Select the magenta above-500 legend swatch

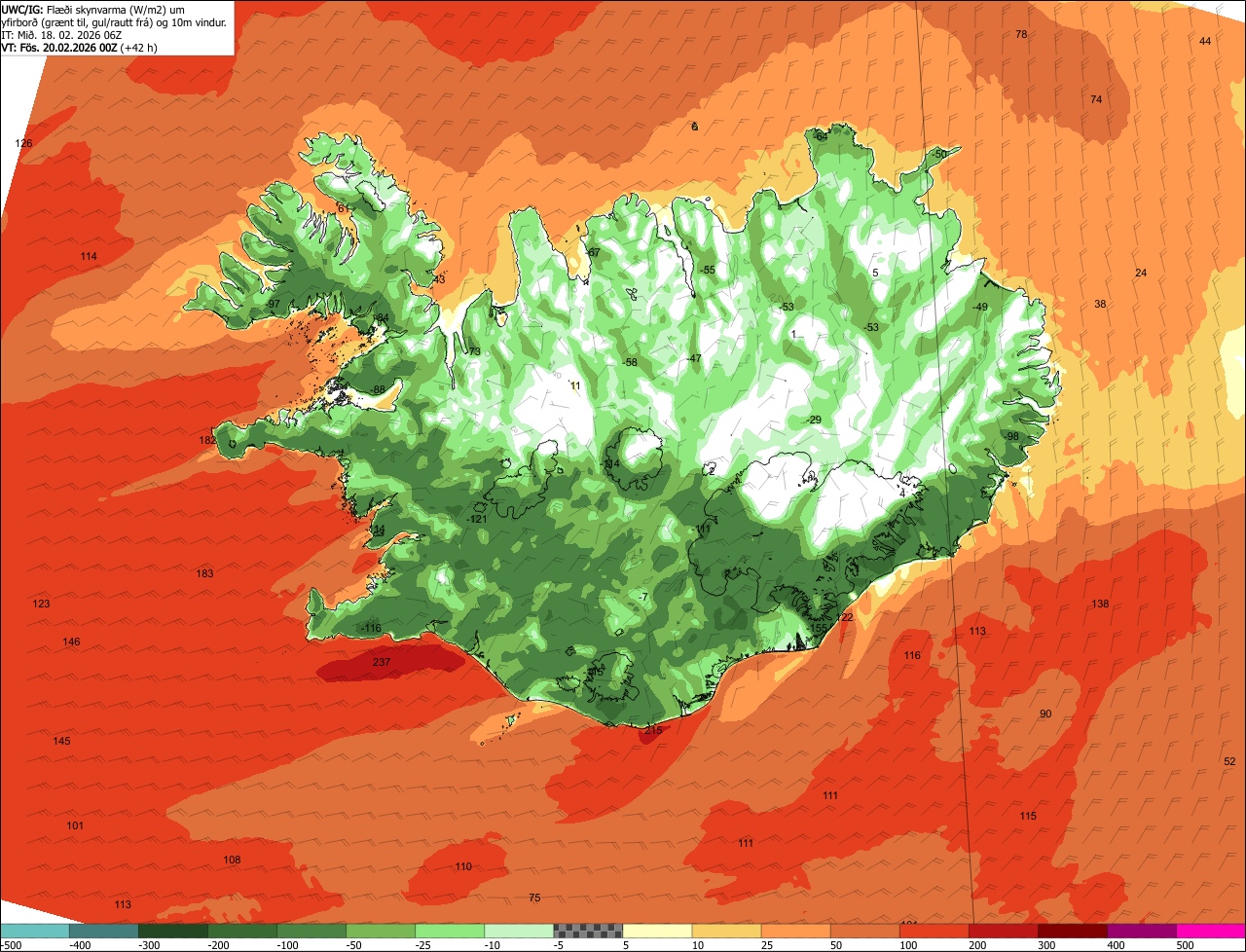[x=1211, y=931]
